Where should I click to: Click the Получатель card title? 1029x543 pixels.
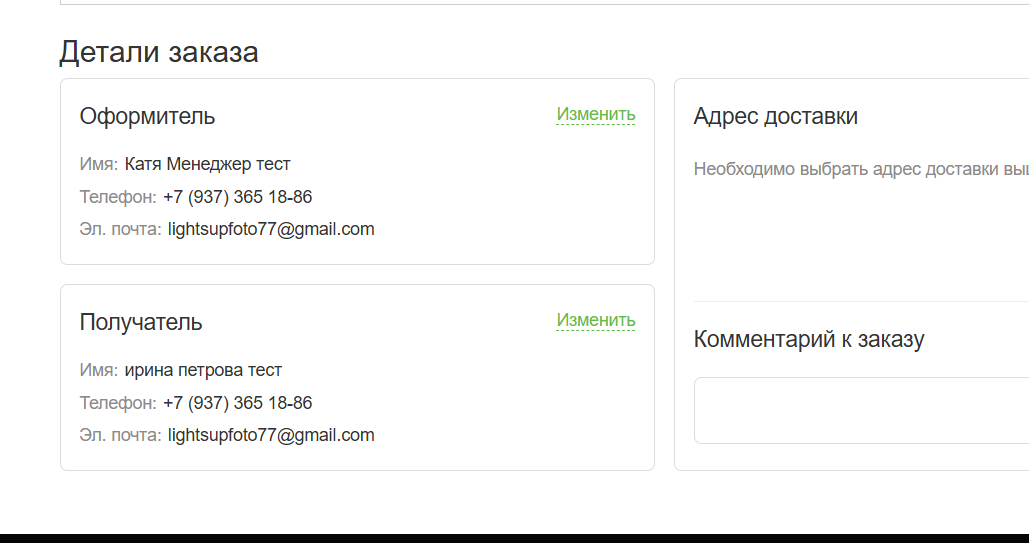[141, 322]
